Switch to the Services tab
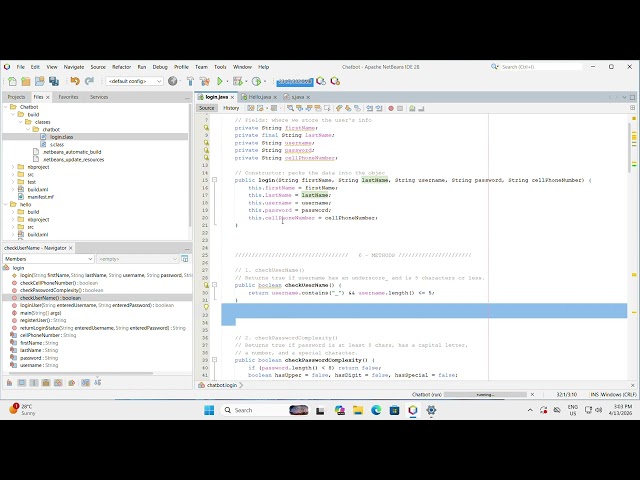 (99, 97)
